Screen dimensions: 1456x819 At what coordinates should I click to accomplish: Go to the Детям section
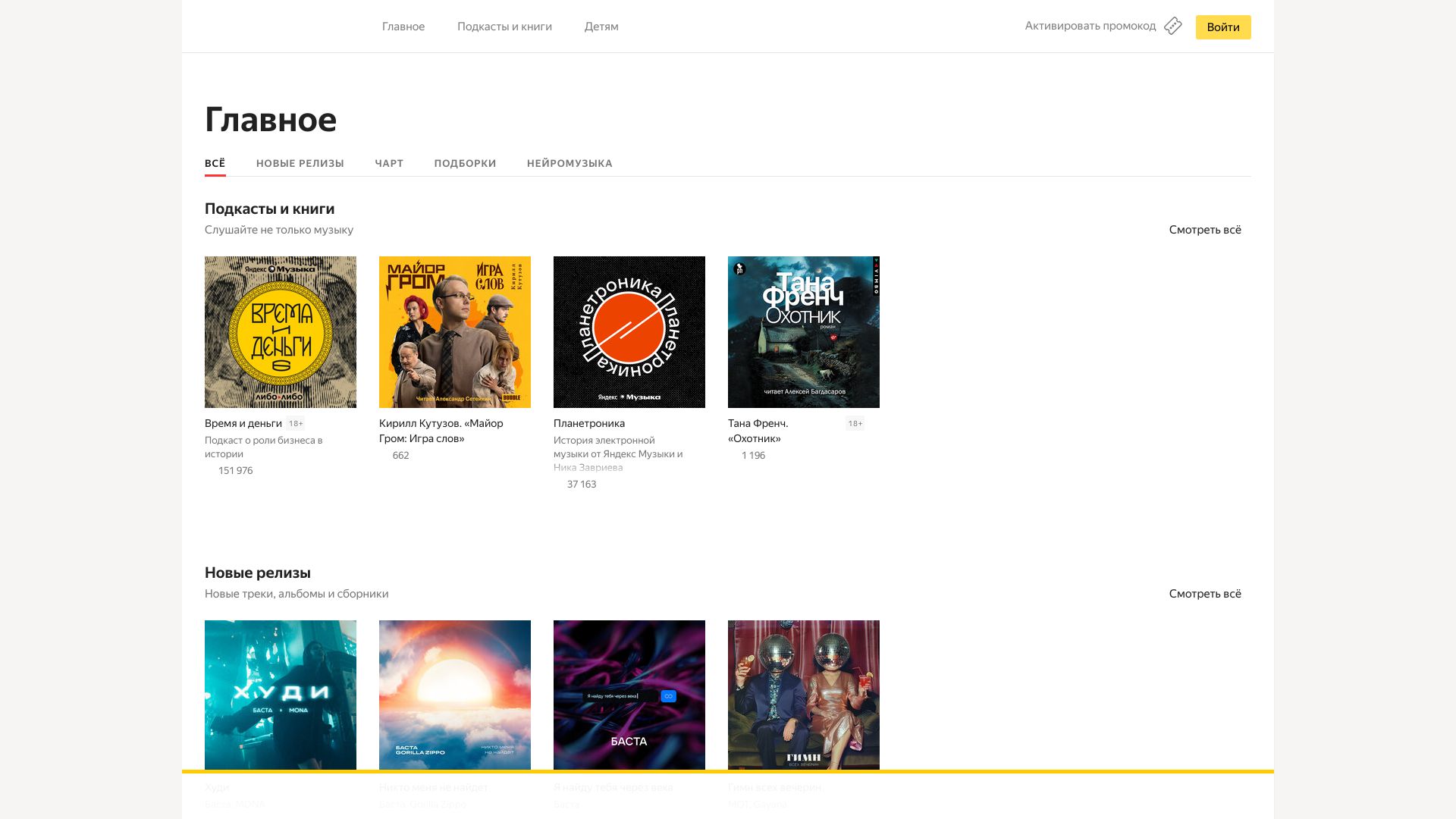click(x=601, y=27)
